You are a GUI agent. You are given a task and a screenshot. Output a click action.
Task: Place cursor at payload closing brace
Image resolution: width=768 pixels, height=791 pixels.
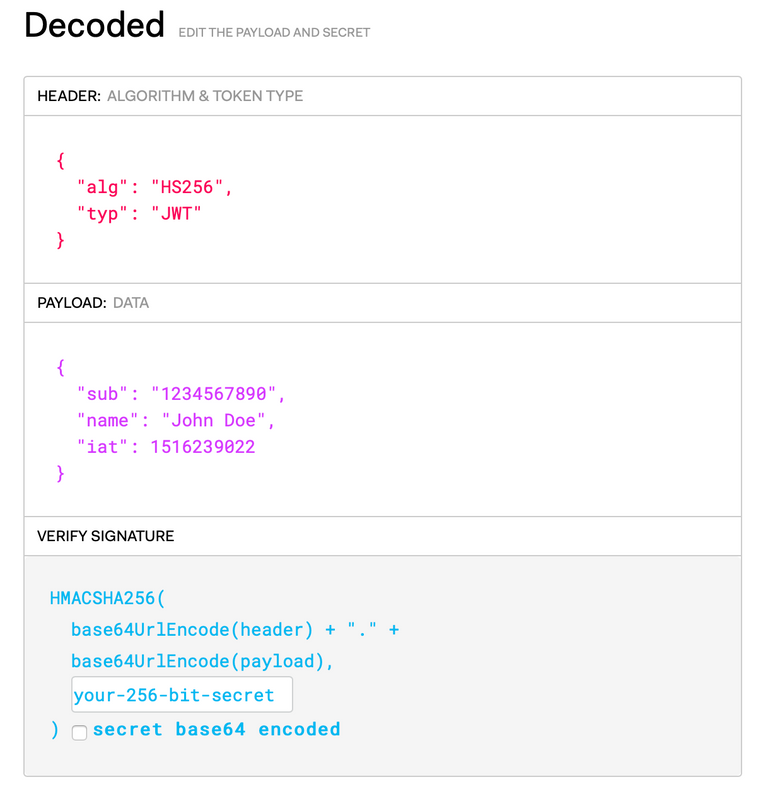(x=61, y=473)
